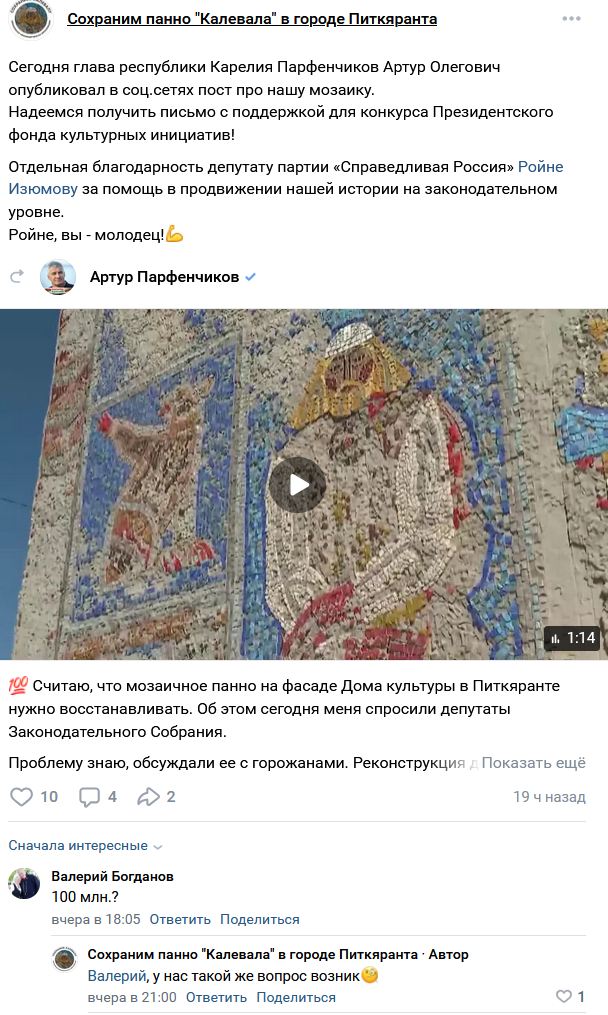Screen dimensions: 608x1015
Task: Open Артур Парфенчиков's profile picture
Action: pyautogui.click(x=58, y=277)
